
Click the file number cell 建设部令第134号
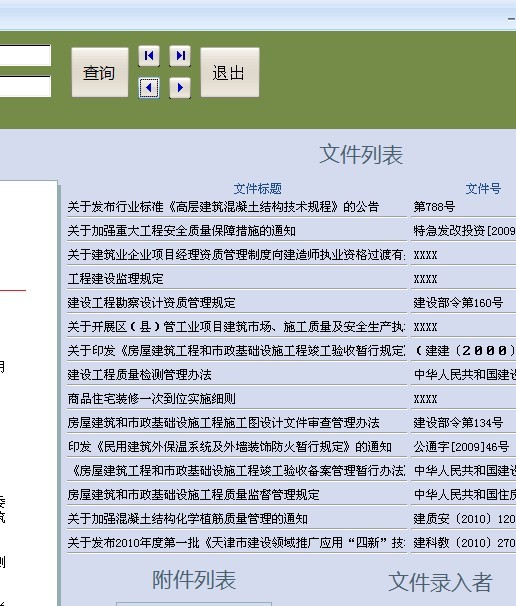point(463,422)
